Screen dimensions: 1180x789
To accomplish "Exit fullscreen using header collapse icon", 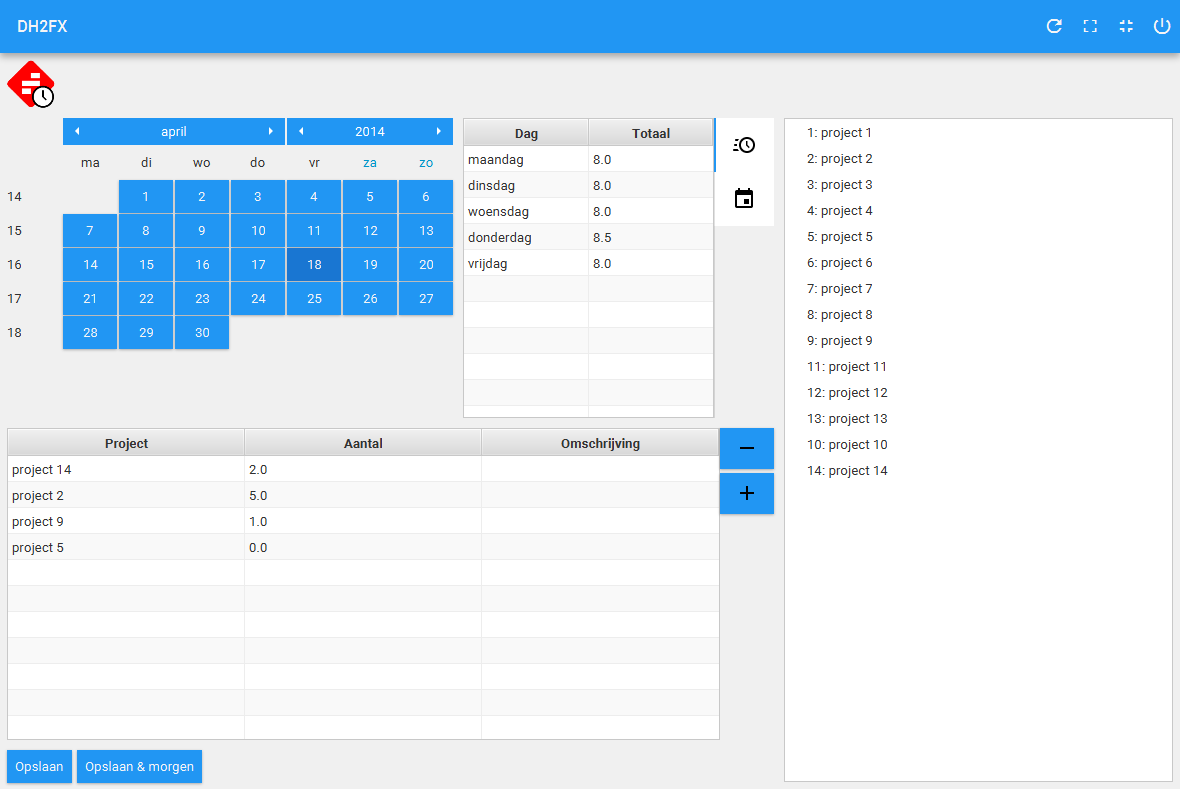I will click(1126, 26).
